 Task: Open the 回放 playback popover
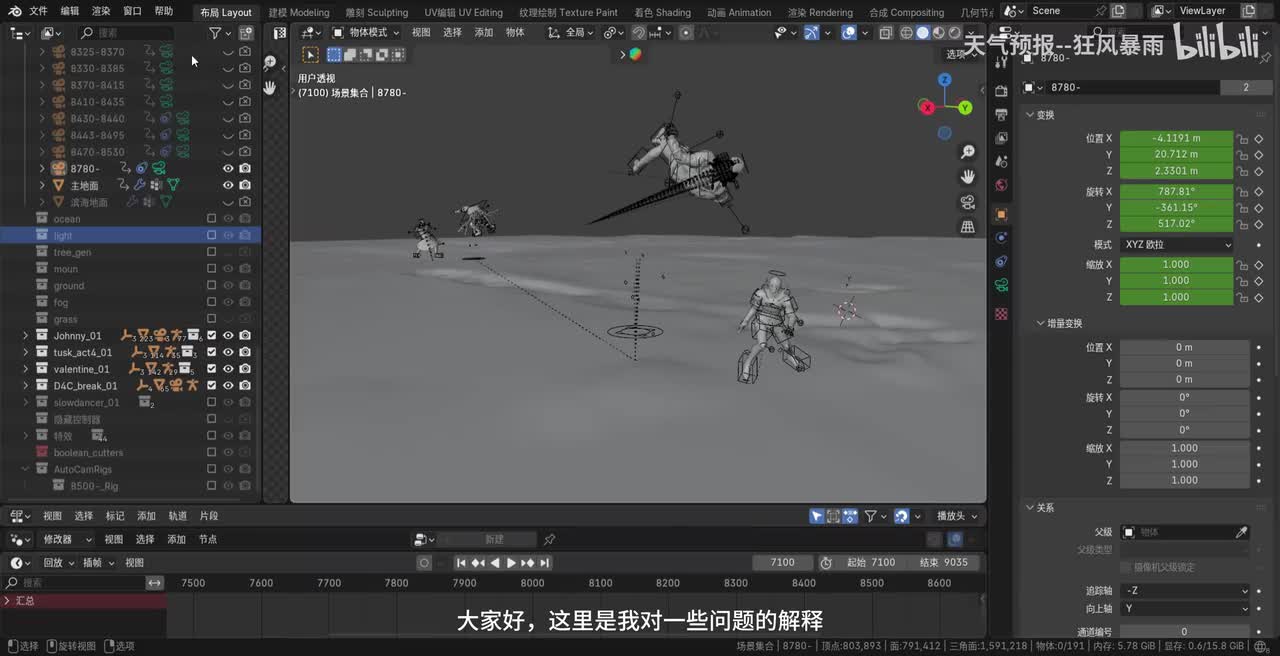57,562
